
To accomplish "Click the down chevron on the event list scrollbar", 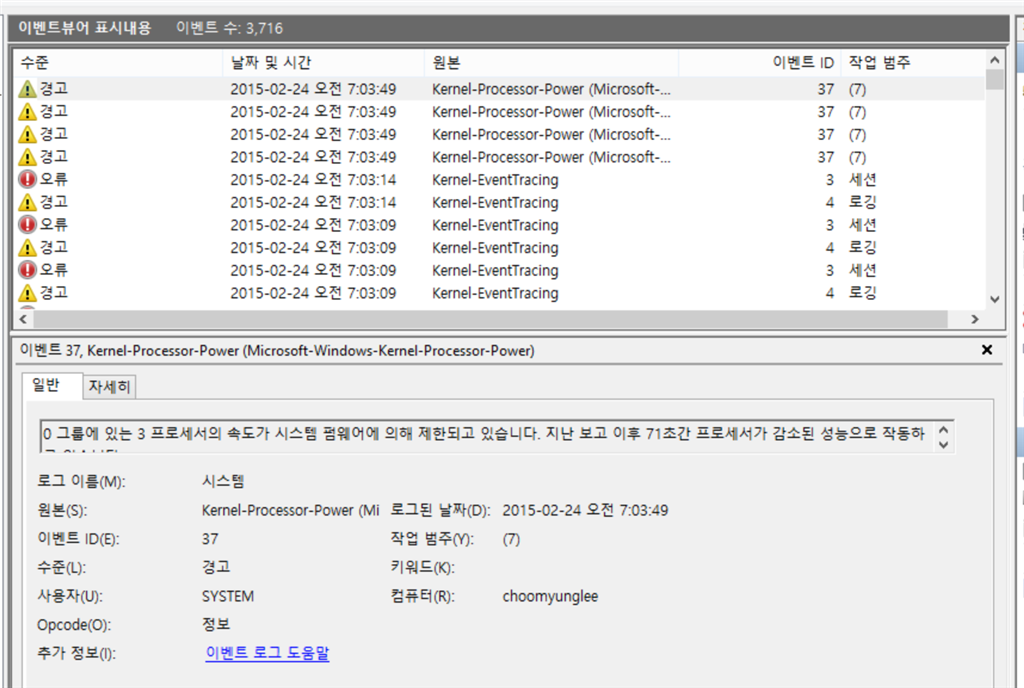I will [x=996, y=297].
